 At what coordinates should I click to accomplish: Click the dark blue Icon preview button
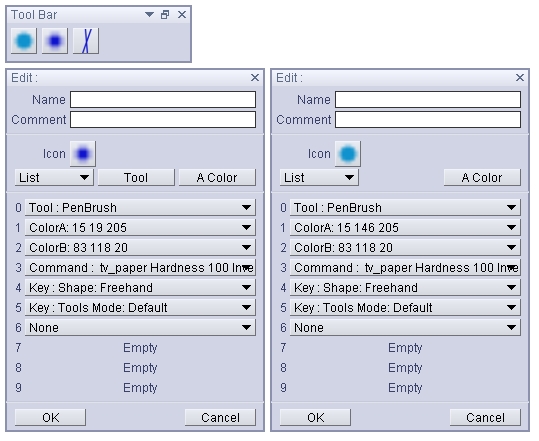pyautogui.click(x=83, y=154)
